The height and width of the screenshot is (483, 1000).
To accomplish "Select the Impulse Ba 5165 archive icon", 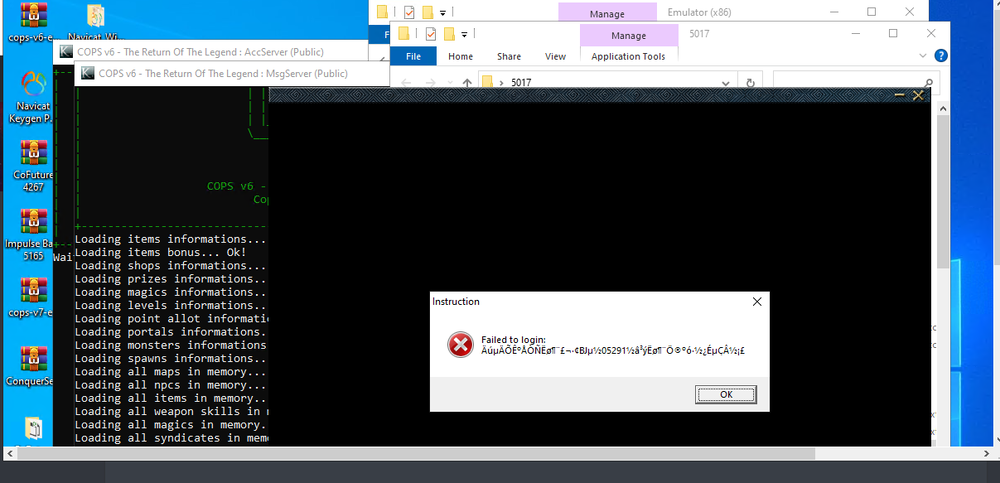I will pyautogui.click(x=33, y=222).
